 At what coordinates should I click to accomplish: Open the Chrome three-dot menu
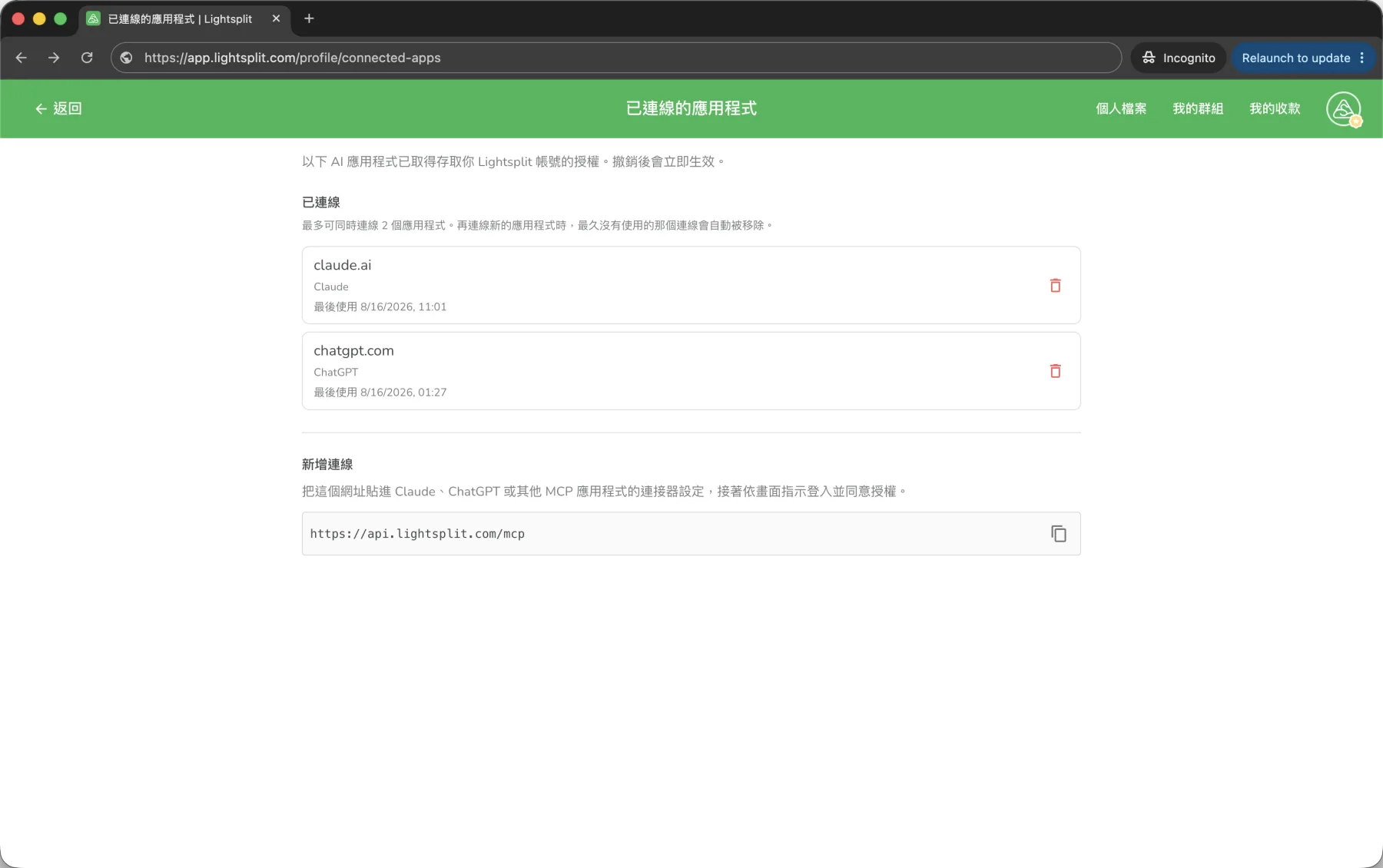[x=1361, y=58]
